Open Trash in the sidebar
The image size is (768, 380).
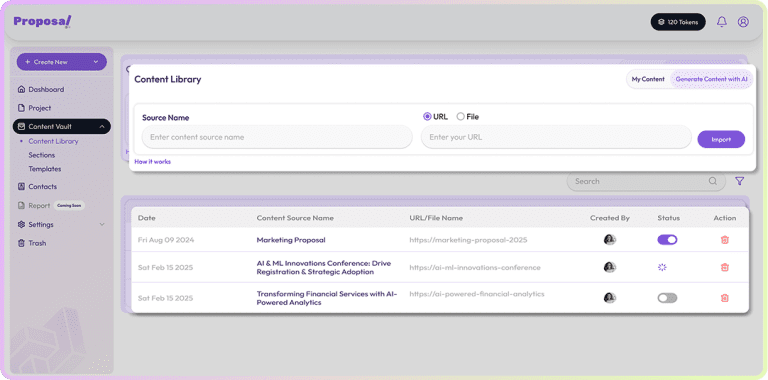coord(37,243)
